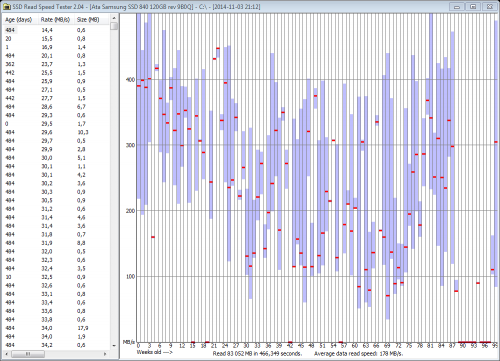Select the row with rate 29,7
The width and height of the screenshot is (500, 361).
[x=56, y=141]
